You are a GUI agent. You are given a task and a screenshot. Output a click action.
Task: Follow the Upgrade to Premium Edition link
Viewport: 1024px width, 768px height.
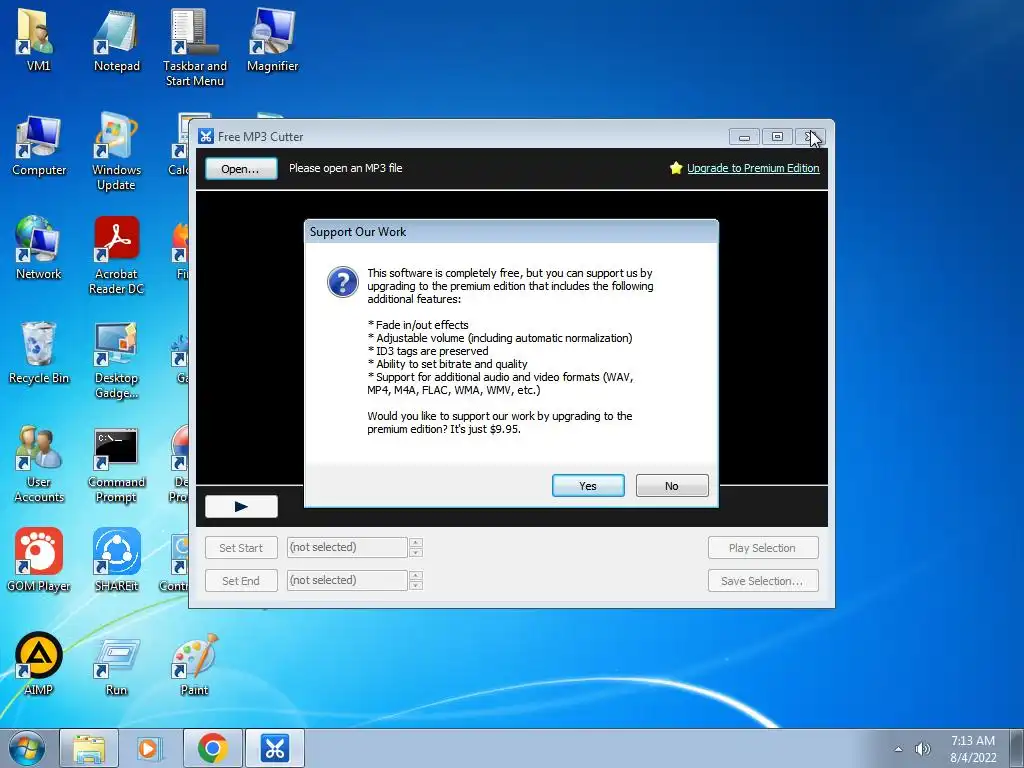(x=752, y=168)
